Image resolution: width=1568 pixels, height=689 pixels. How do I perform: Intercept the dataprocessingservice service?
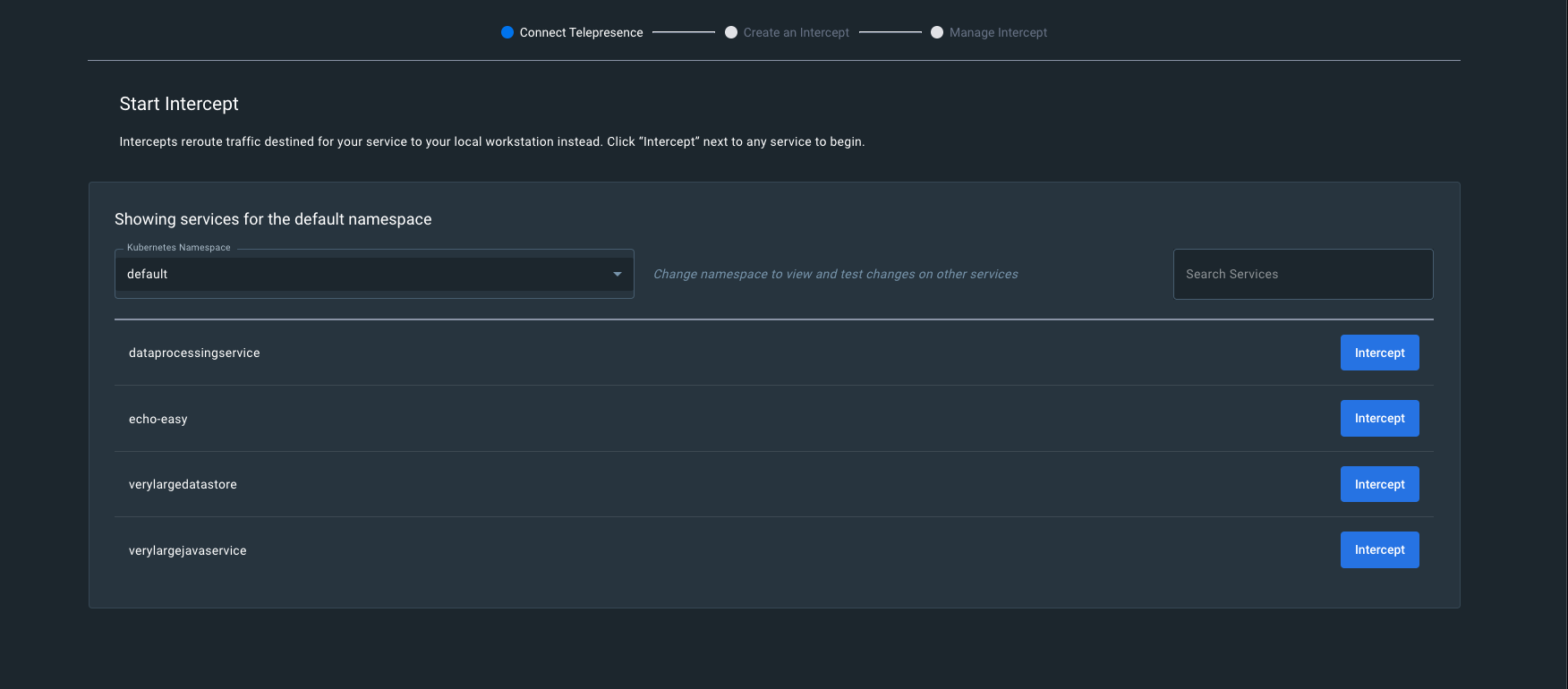(x=1379, y=353)
